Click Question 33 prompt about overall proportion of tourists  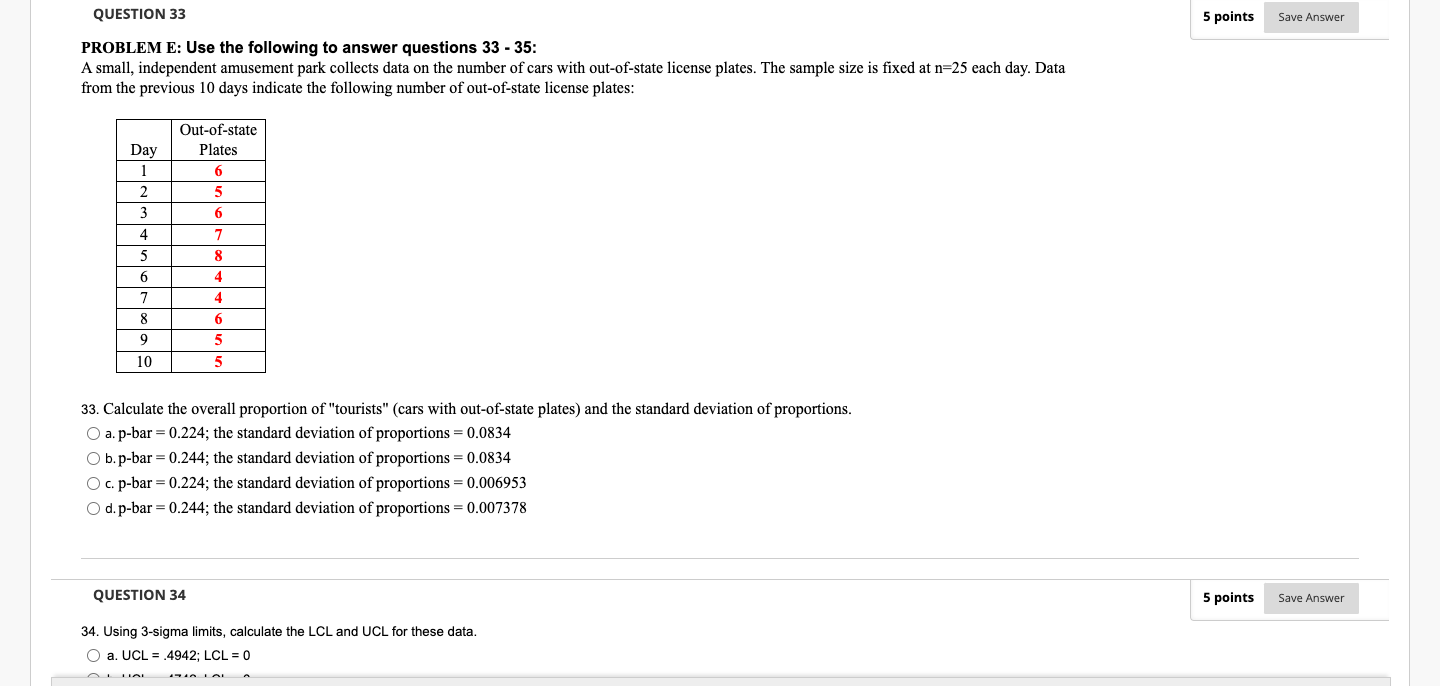pos(467,408)
